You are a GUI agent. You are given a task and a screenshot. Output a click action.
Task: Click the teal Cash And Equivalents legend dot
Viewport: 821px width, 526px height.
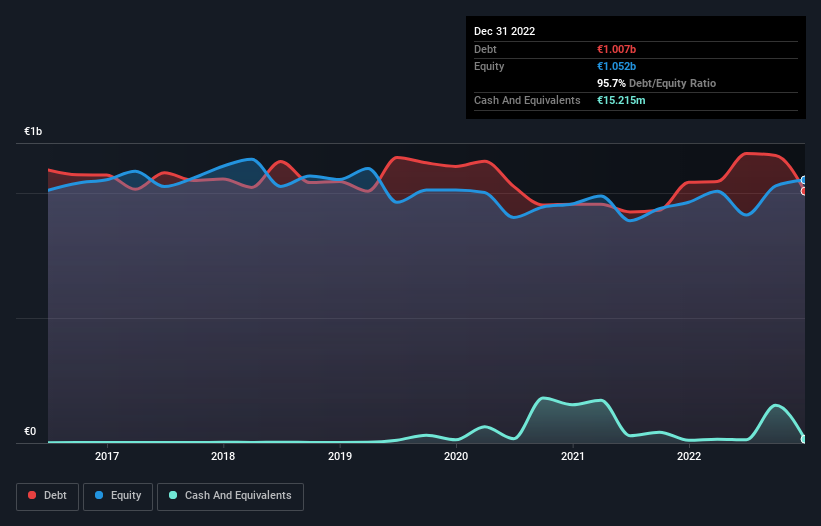[173, 495]
